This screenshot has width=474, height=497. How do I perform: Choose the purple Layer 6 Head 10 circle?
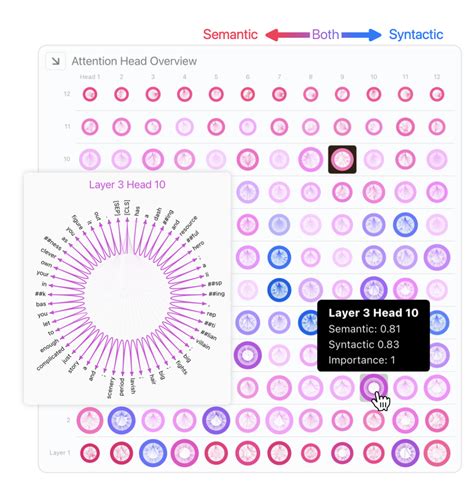click(x=374, y=290)
